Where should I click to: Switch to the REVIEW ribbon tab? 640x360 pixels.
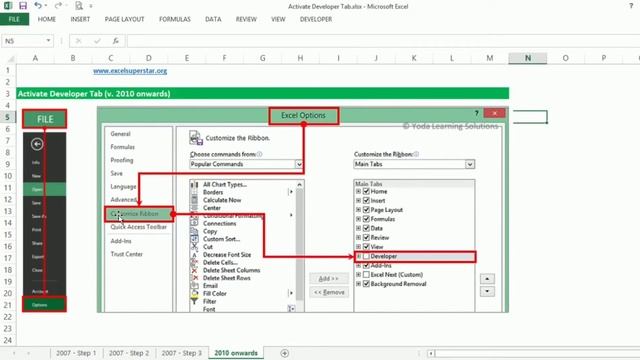click(x=246, y=19)
